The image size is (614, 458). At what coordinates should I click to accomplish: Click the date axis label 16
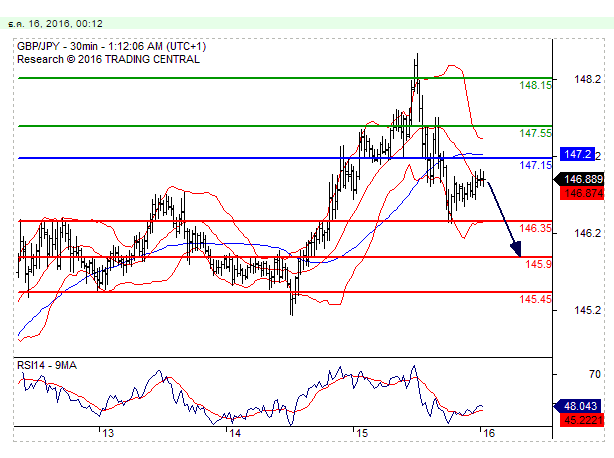(489, 433)
